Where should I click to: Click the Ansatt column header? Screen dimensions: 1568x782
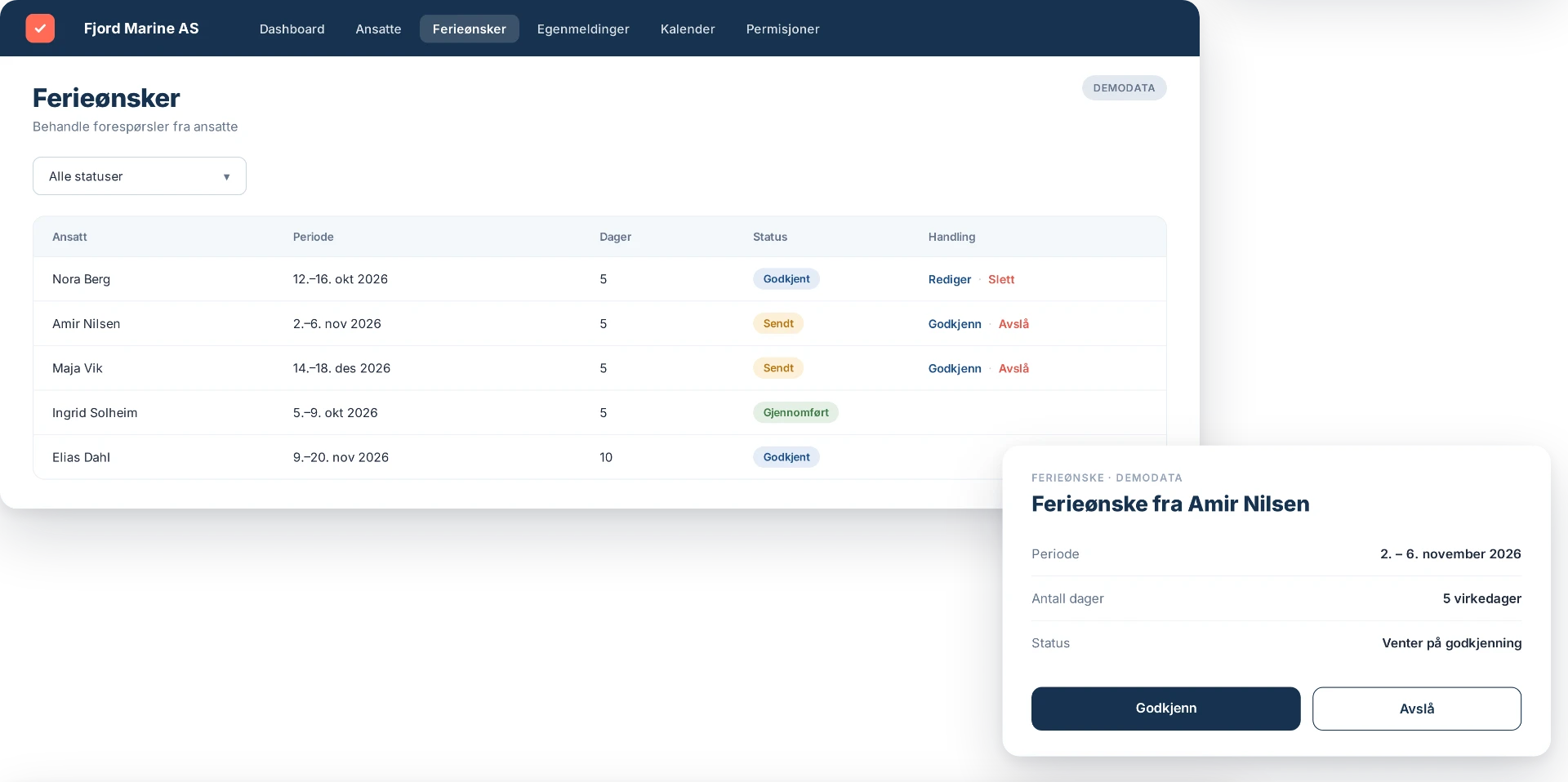click(x=69, y=237)
